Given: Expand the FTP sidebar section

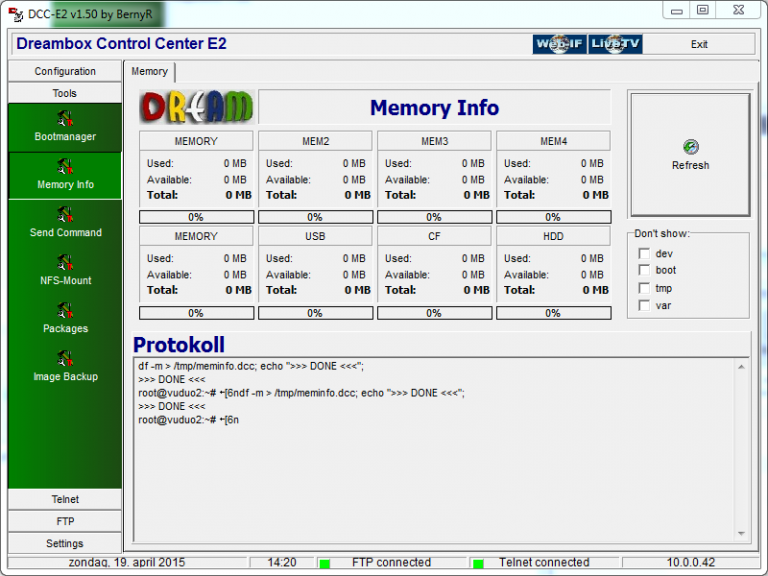Looking at the screenshot, I should coord(65,521).
